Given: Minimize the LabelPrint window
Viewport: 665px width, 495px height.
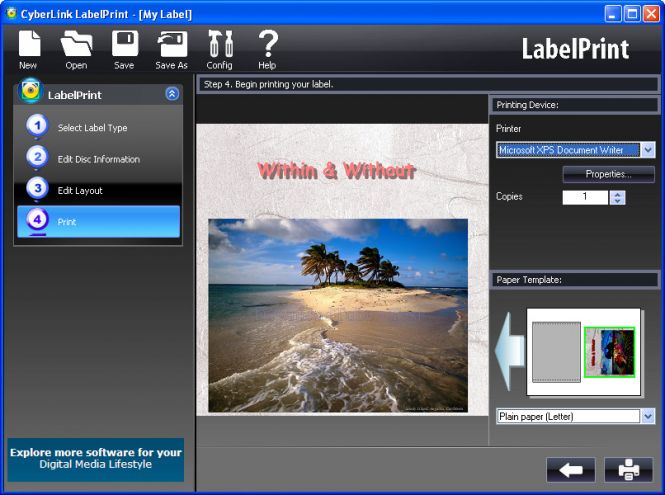Looking at the screenshot, I should tap(612, 14).
